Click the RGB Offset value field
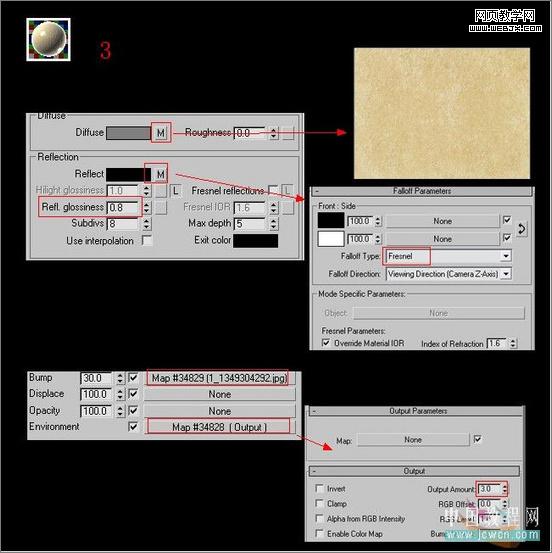 click(x=490, y=504)
